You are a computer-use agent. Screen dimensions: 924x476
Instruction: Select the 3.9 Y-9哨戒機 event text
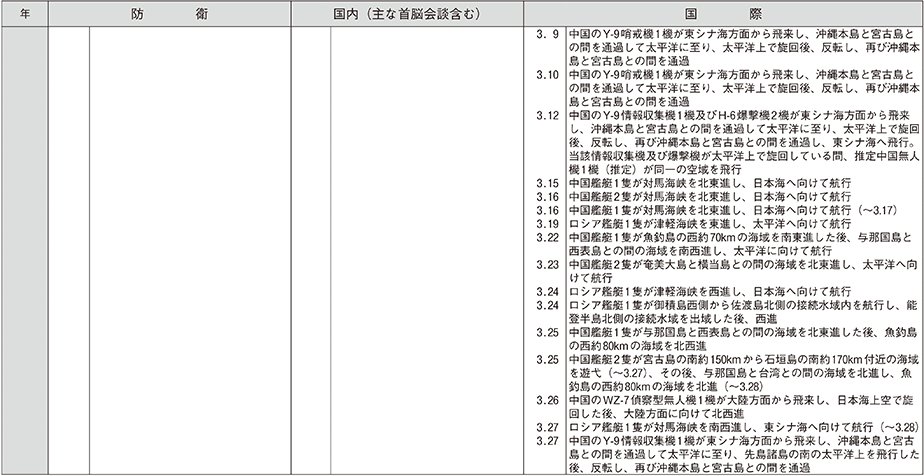click(x=744, y=48)
